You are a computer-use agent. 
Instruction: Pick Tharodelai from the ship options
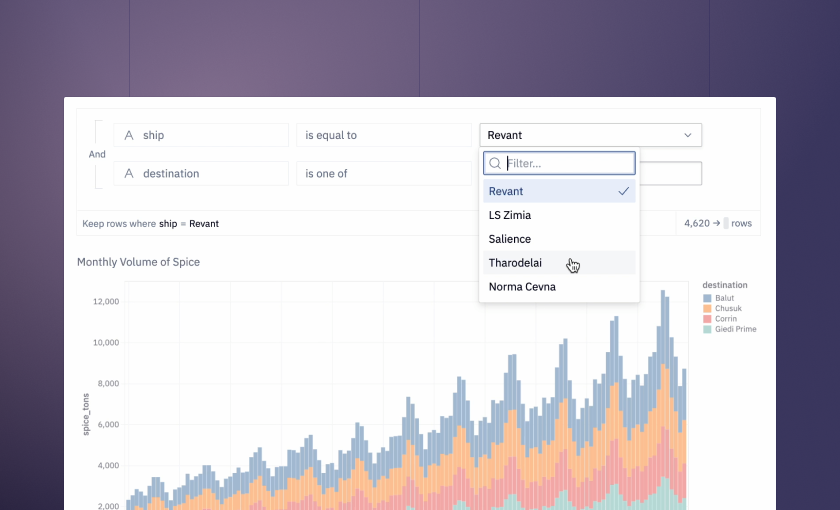559,263
